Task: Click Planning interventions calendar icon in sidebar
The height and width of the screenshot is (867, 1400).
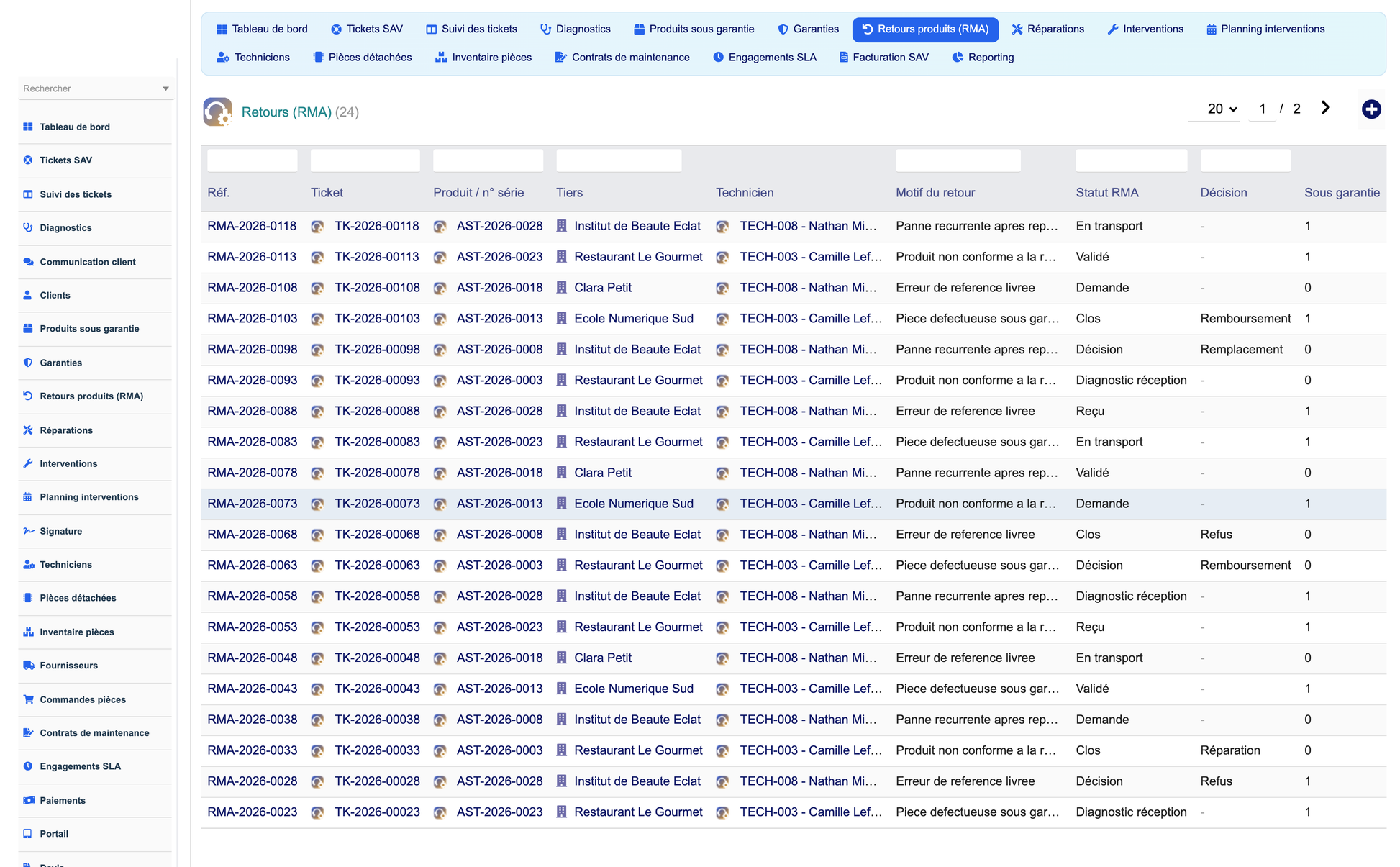Action: [x=28, y=497]
